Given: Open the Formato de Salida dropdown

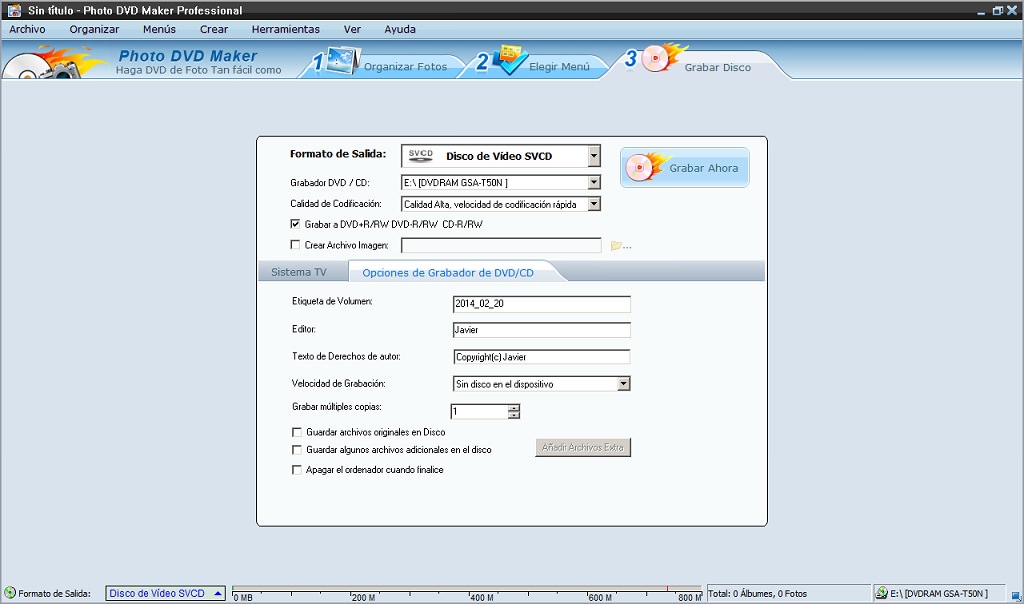Looking at the screenshot, I should tap(594, 156).
